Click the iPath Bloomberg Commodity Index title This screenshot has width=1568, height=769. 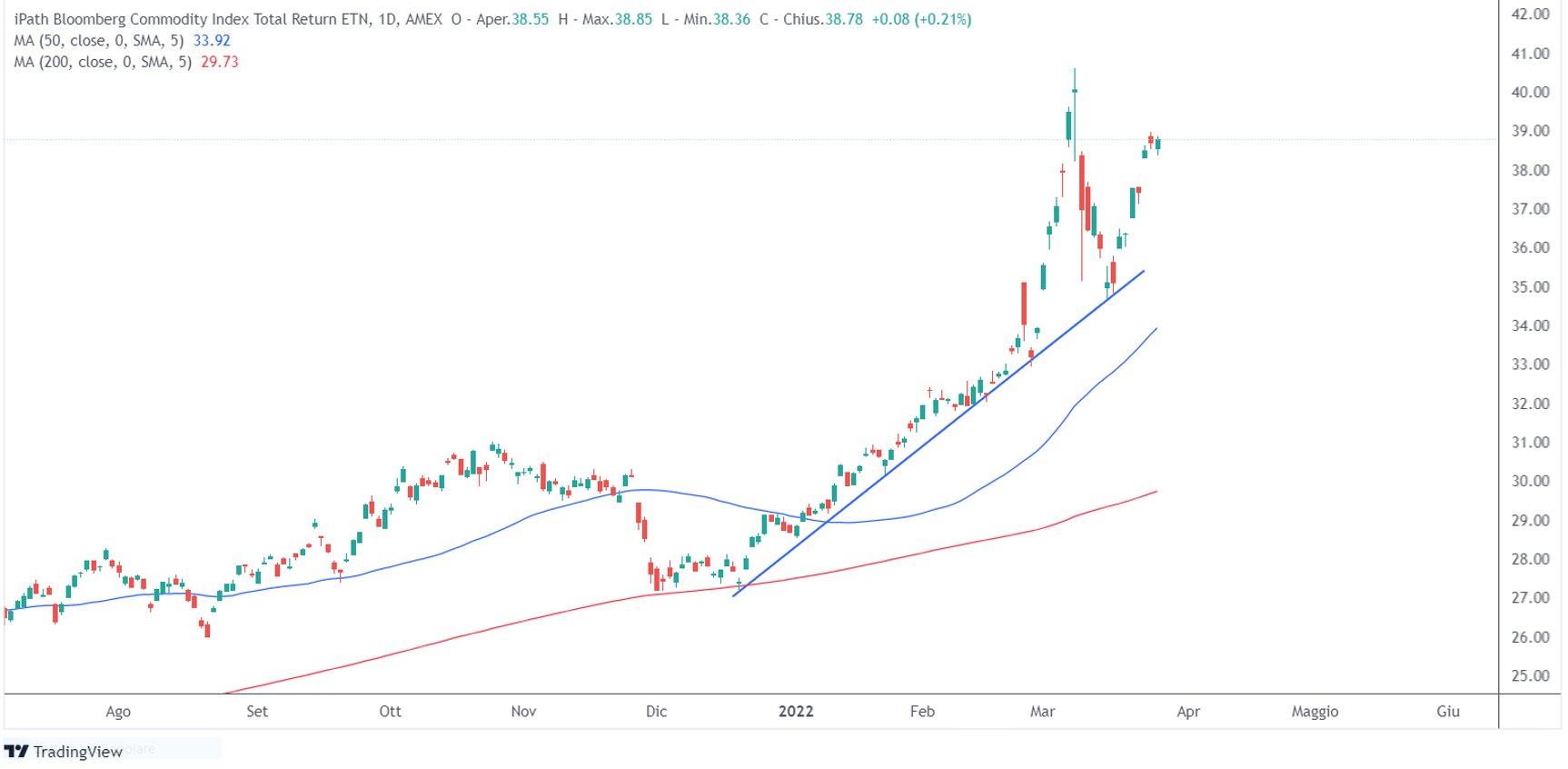tap(192, 19)
